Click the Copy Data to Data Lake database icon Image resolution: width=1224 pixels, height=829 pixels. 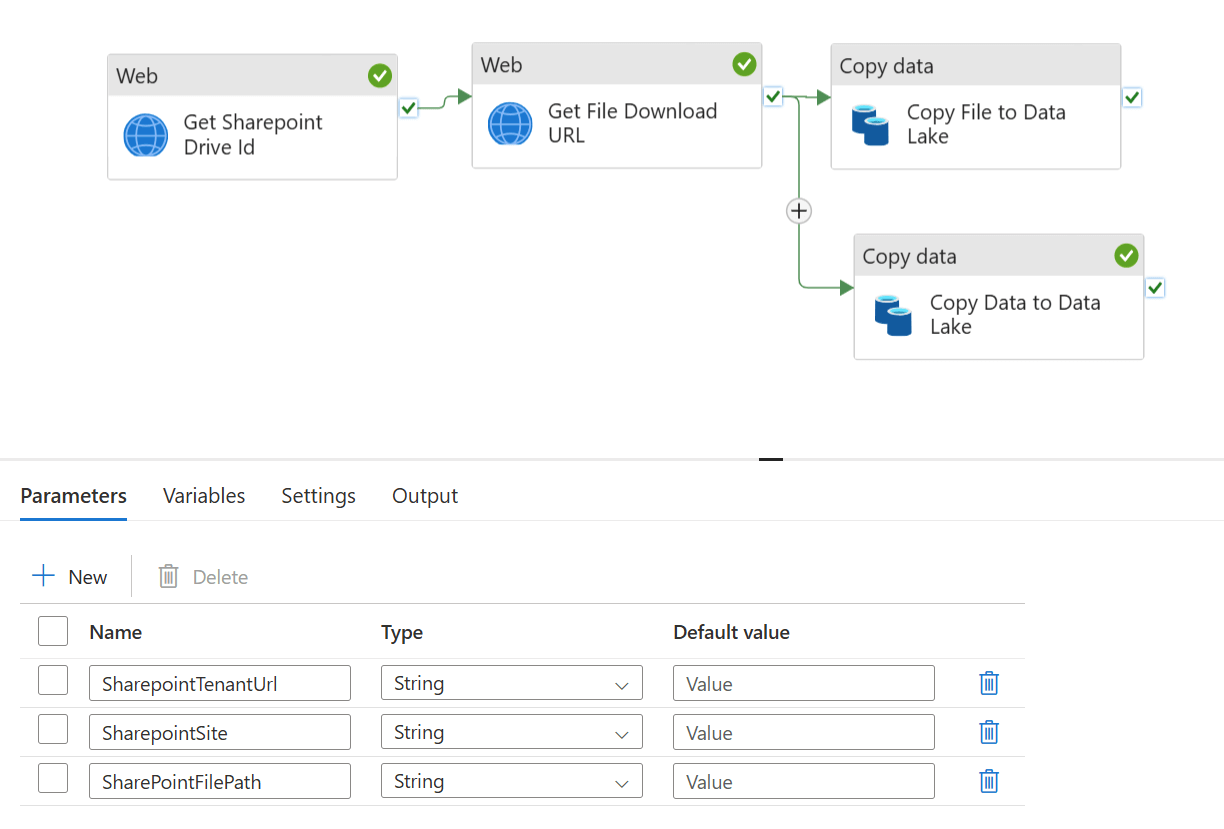pyautogui.click(x=893, y=314)
